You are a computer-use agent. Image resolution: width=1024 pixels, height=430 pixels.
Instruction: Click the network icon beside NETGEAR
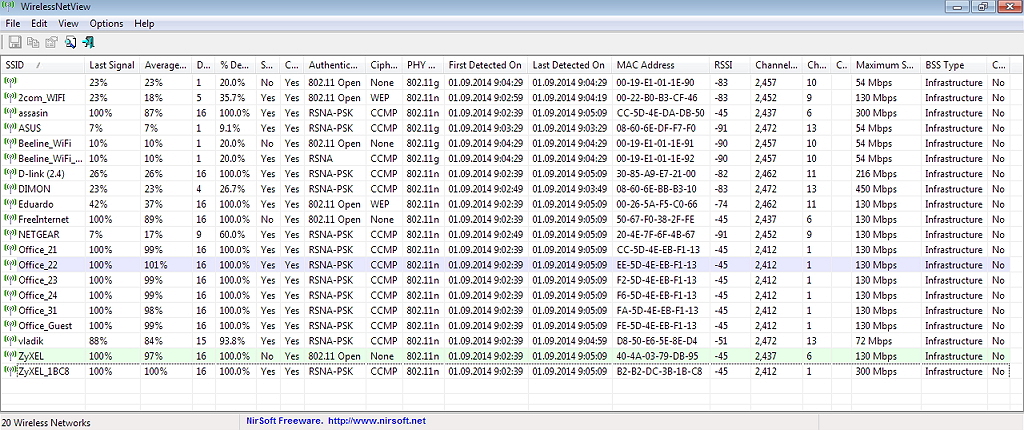point(10,234)
